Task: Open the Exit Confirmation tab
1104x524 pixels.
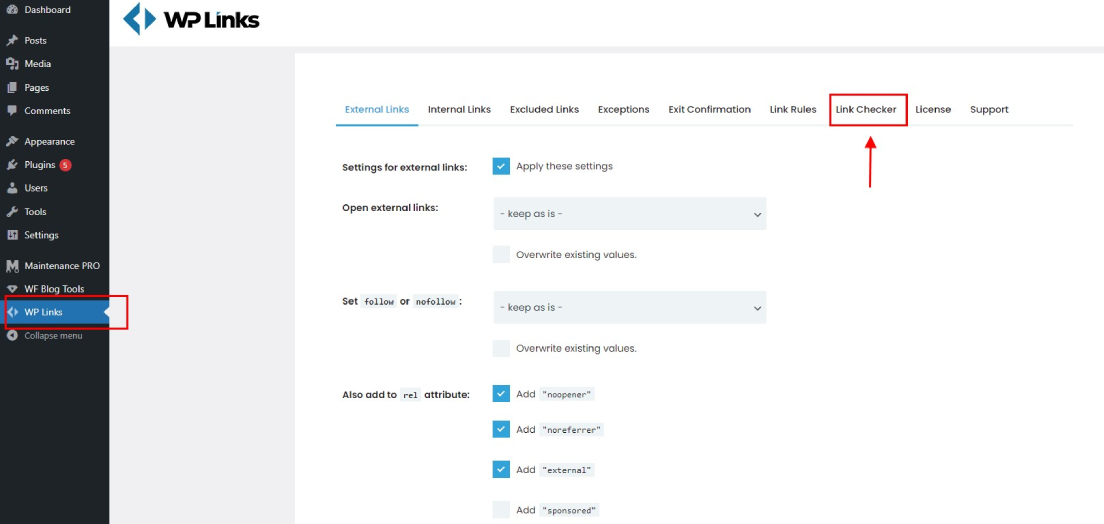Action: pyautogui.click(x=709, y=110)
